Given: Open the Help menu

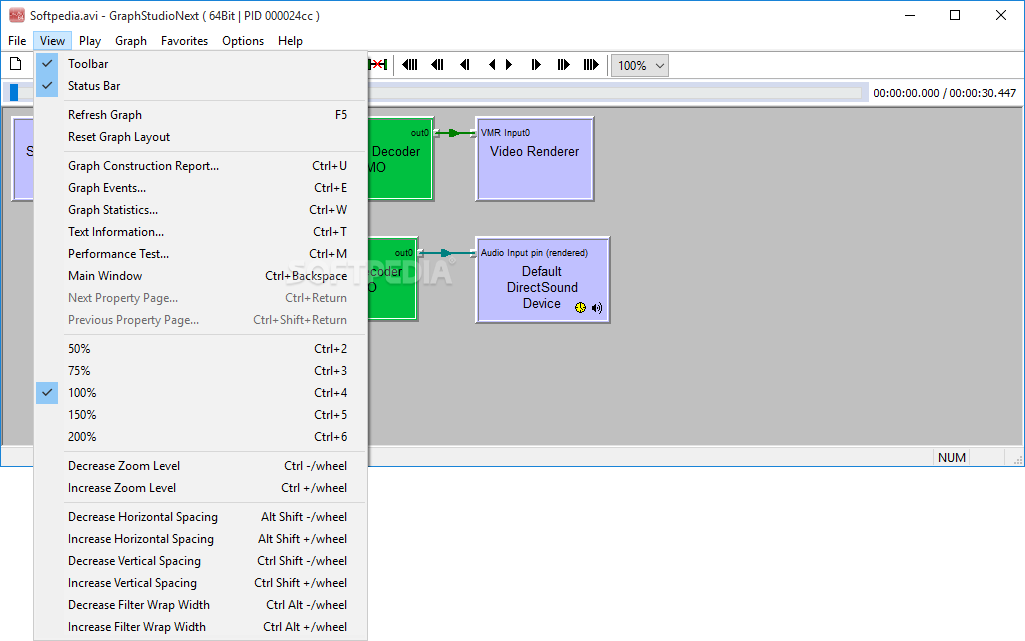Looking at the screenshot, I should [x=290, y=41].
